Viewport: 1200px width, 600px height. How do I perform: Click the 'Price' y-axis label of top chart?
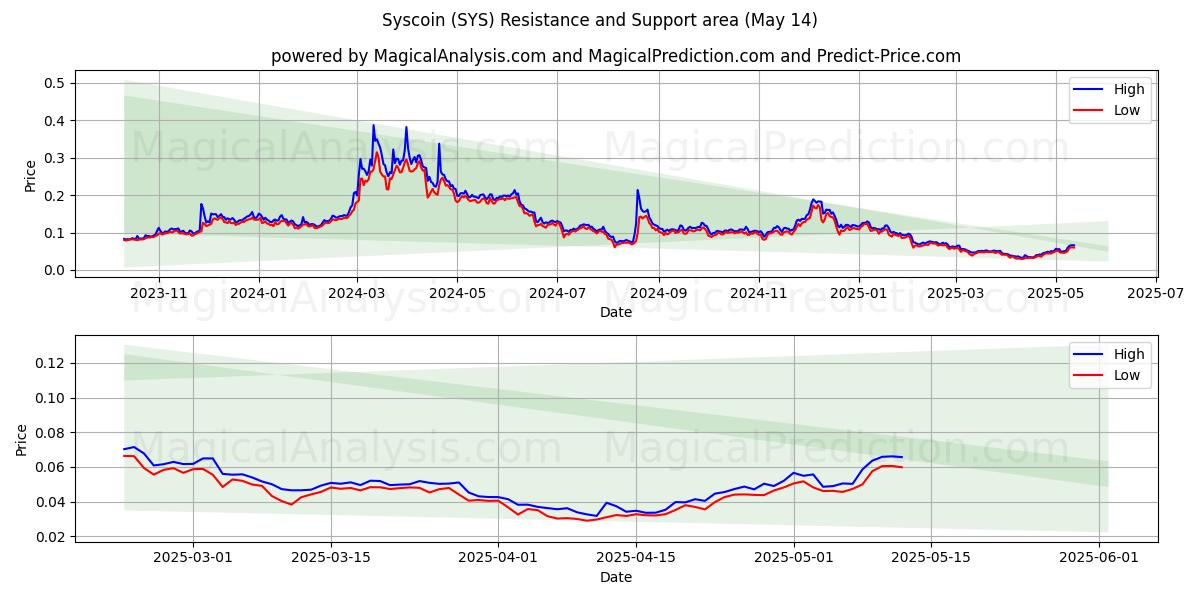tap(30, 175)
